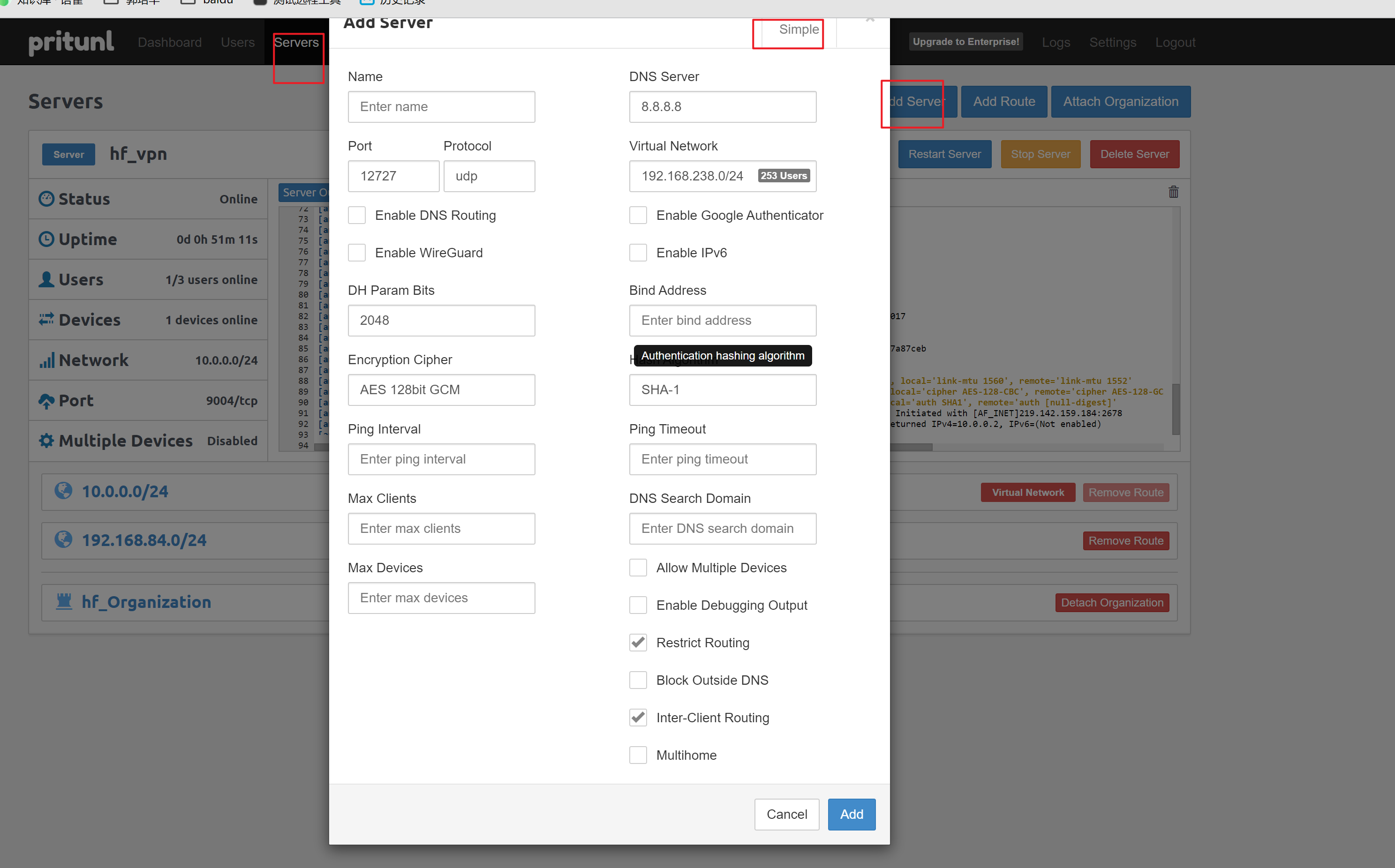Go to the Users navigation tab
This screenshot has width=1395, height=868.
click(237, 43)
